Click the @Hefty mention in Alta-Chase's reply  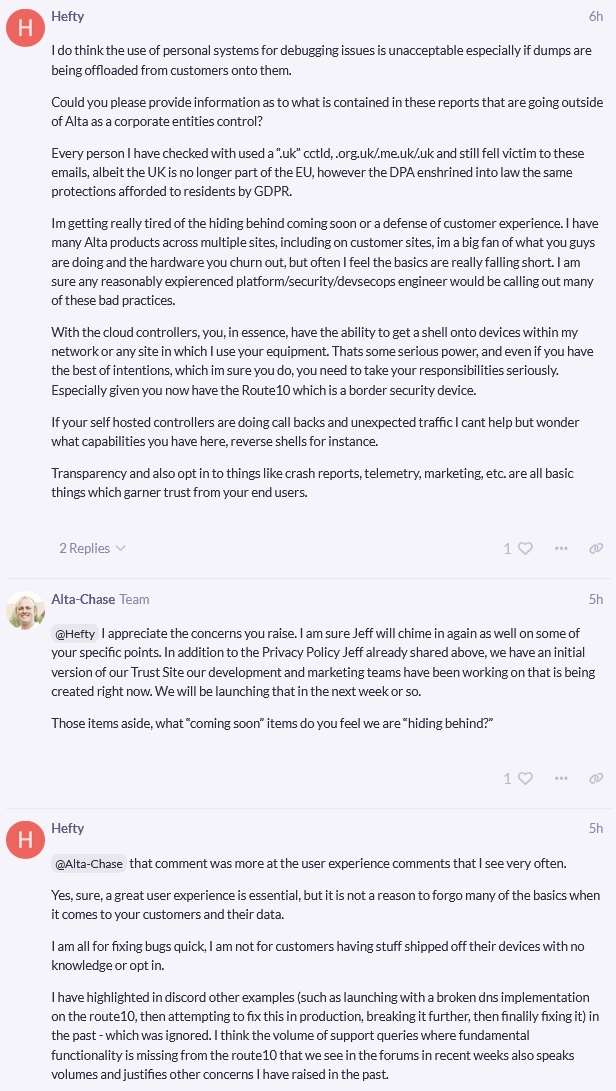point(75,633)
